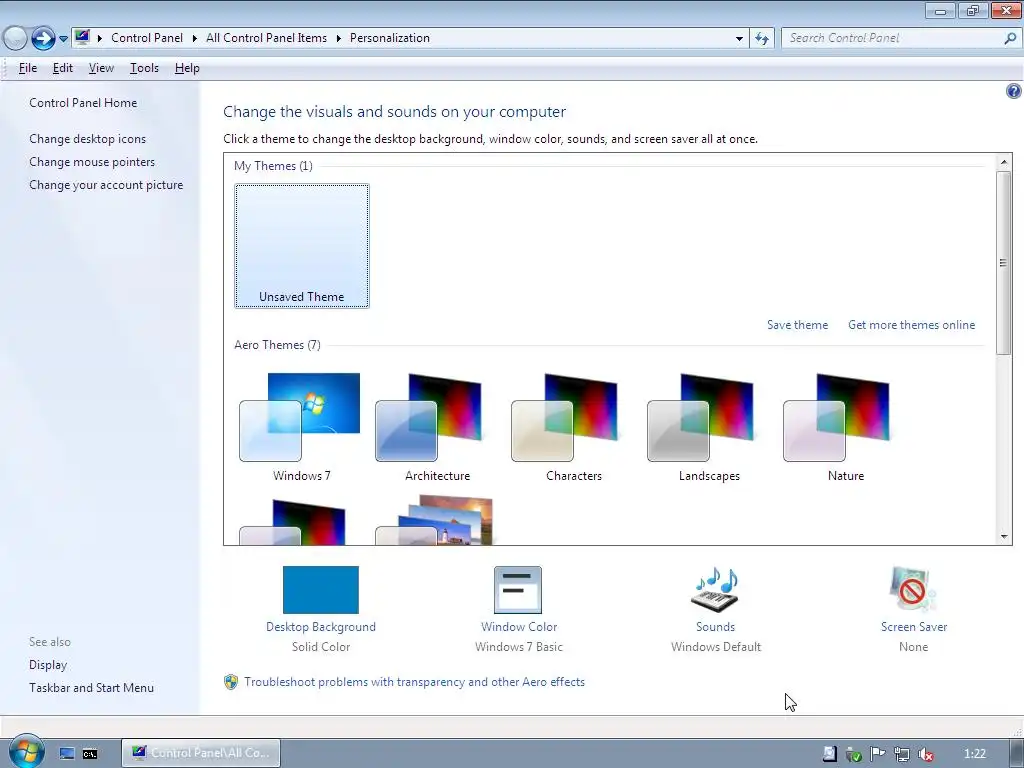This screenshot has height=768, width=1024.
Task: Click the search magnifier icon
Action: (1010, 38)
